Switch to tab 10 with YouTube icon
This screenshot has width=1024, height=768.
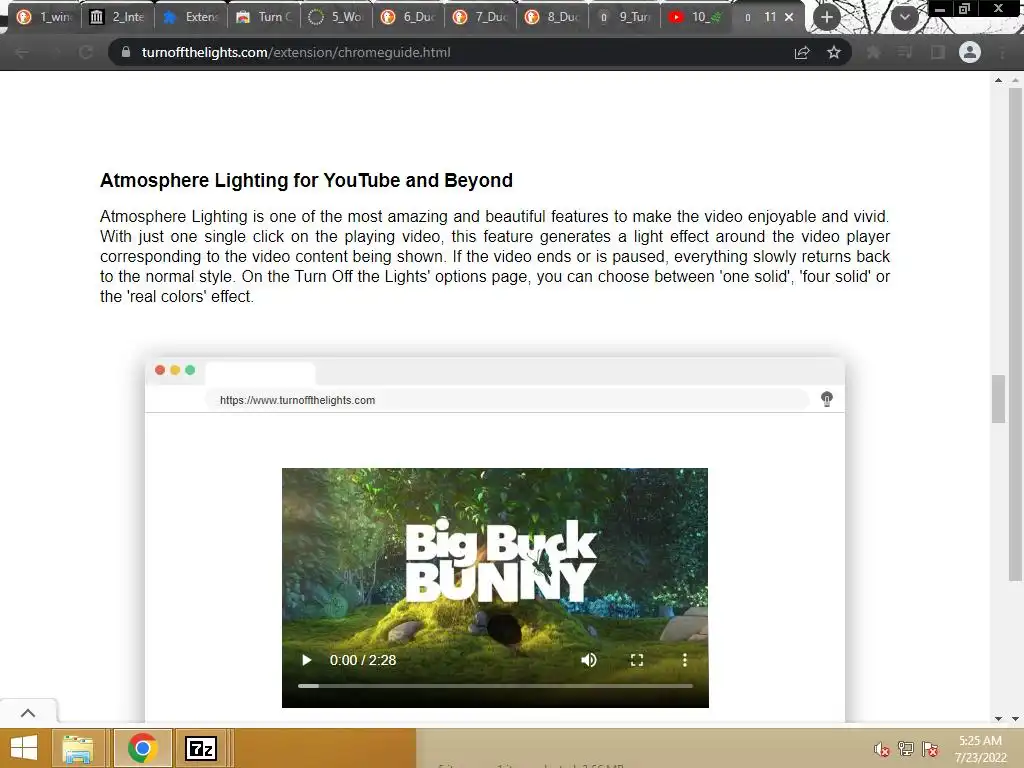pos(696,17)
